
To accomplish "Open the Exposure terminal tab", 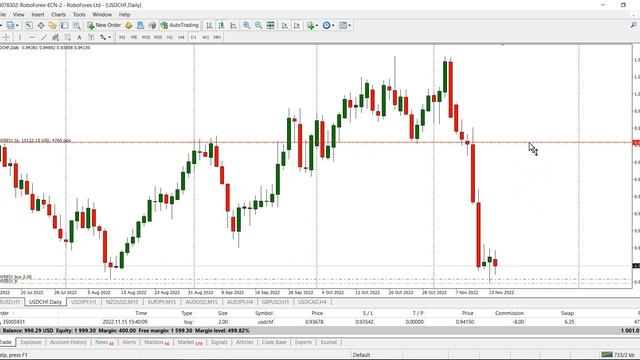I will tap(31, 342).
